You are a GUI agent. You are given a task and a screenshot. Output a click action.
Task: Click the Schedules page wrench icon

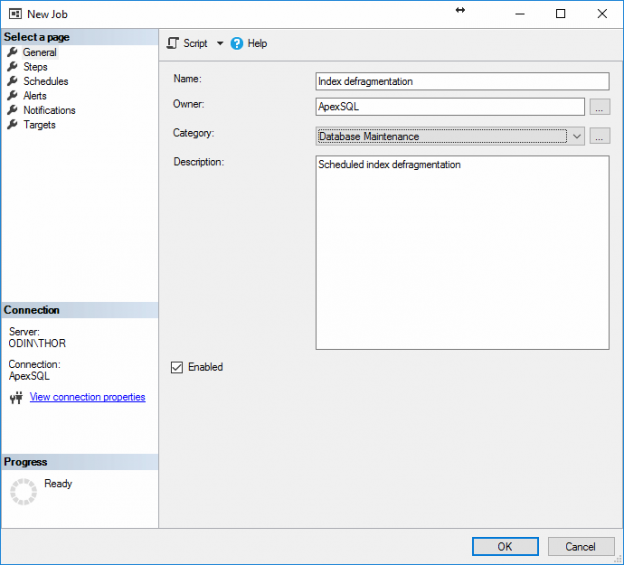coord(12,81)
